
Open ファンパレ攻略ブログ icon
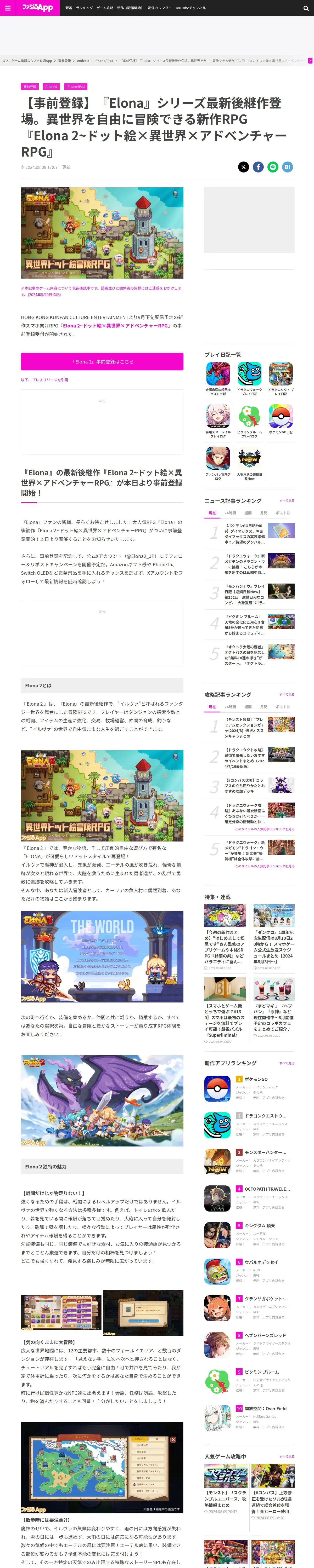coord(218,458)
